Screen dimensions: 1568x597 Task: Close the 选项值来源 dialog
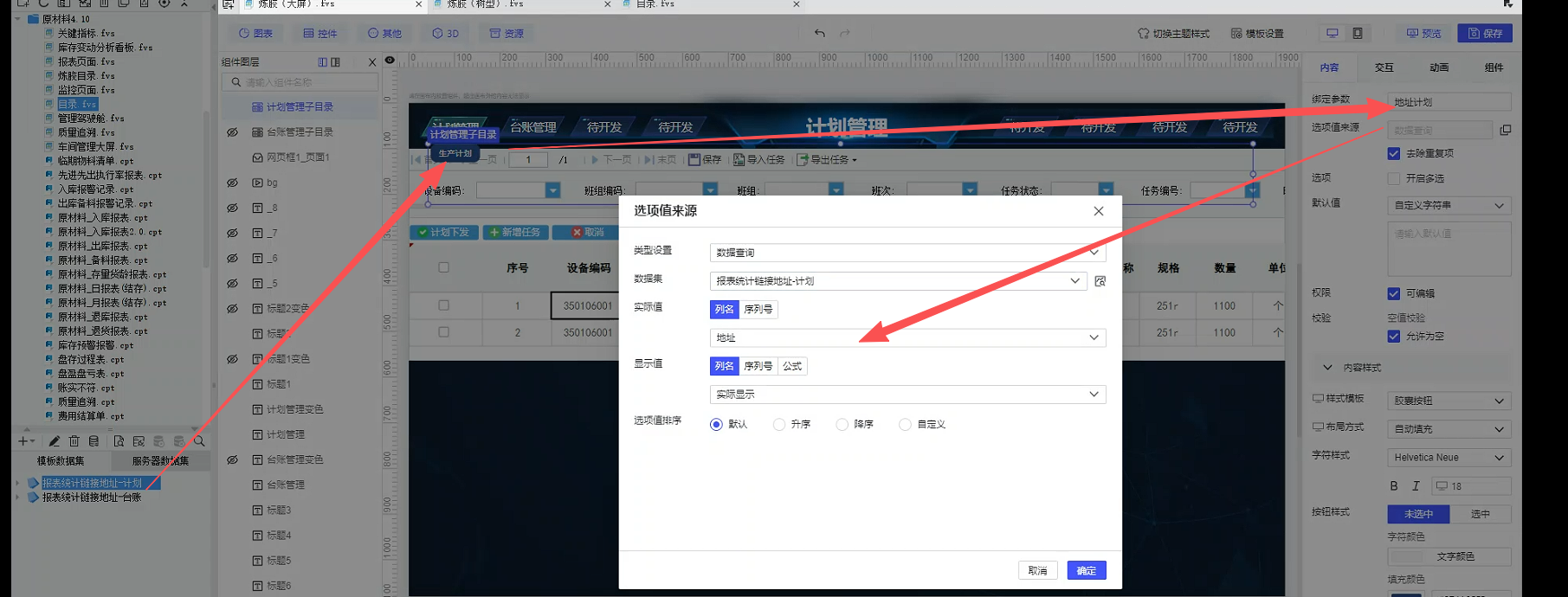pos(1098,211)
